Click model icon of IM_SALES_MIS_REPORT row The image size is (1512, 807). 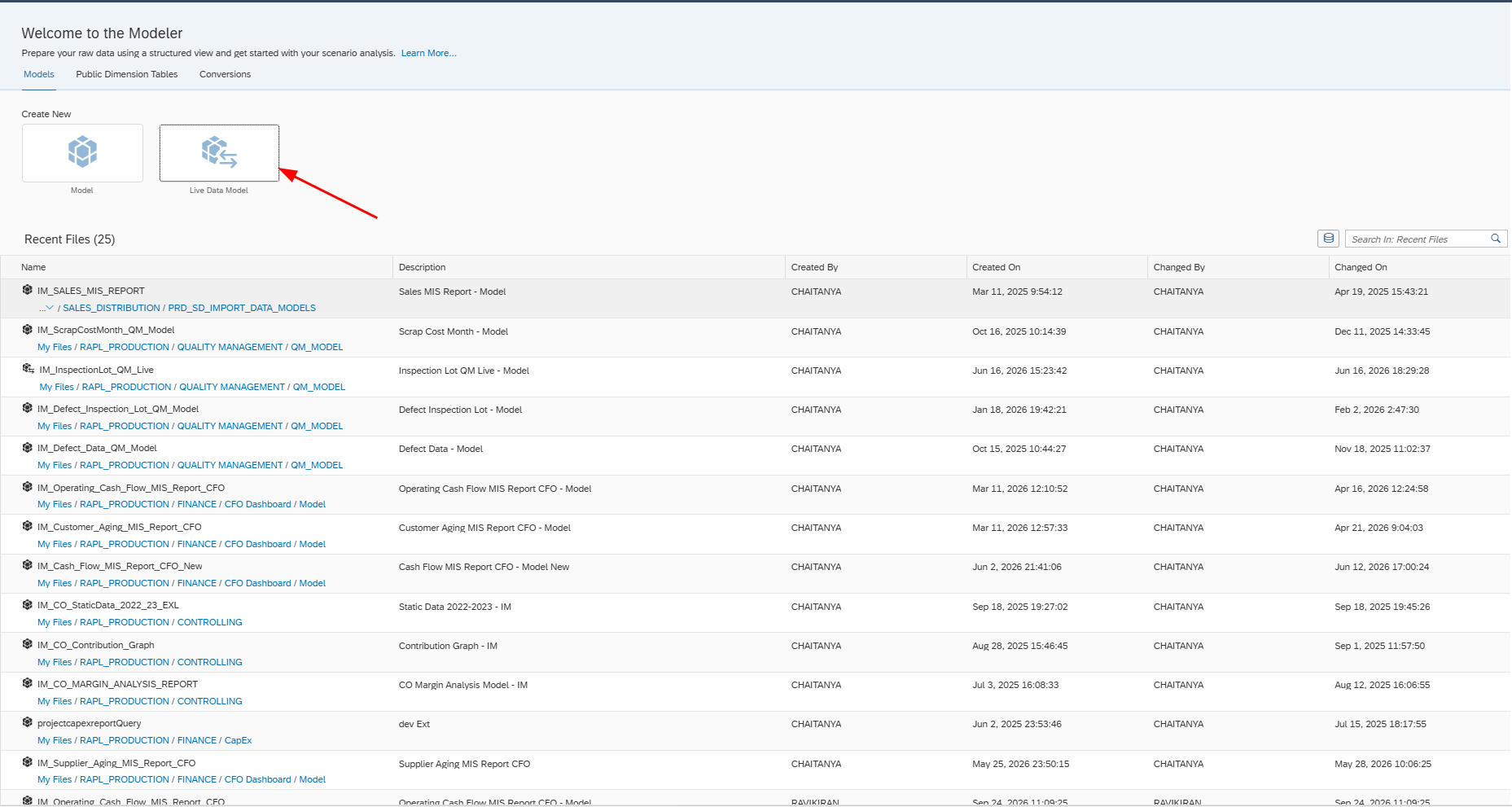tap(28, 290)
